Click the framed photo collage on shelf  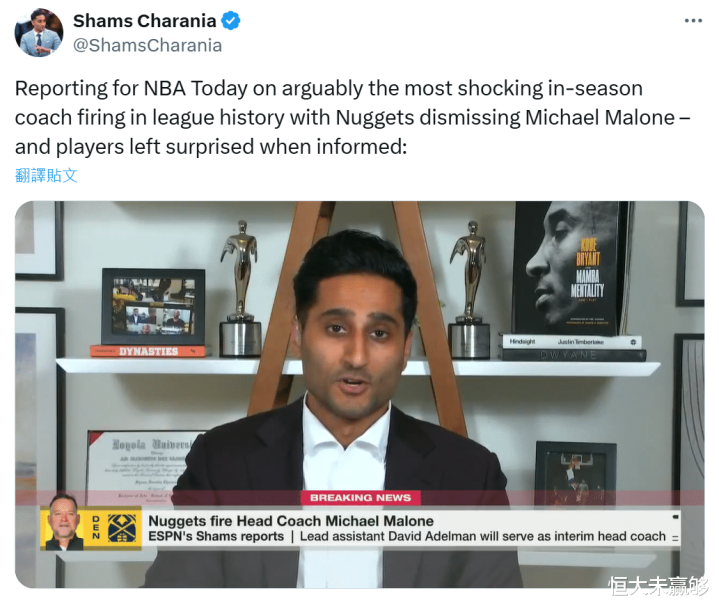[153, 307]
